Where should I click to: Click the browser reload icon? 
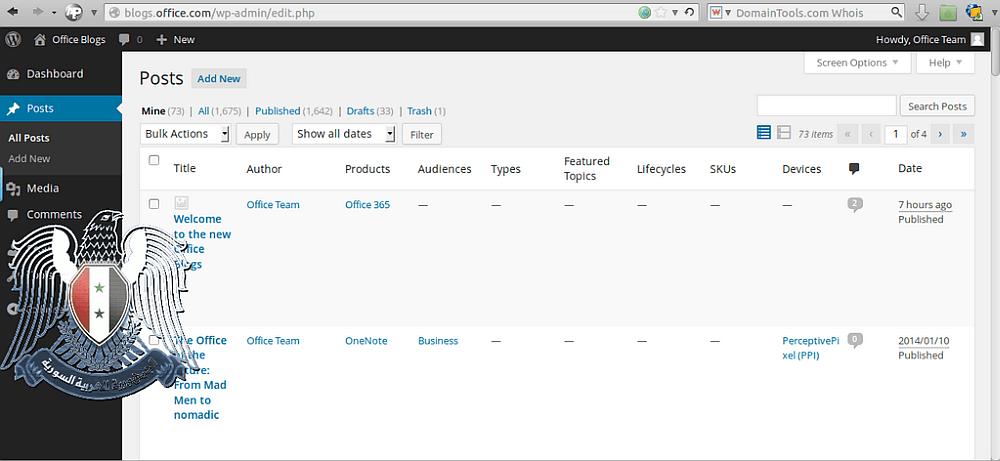(x=689, y=12)
